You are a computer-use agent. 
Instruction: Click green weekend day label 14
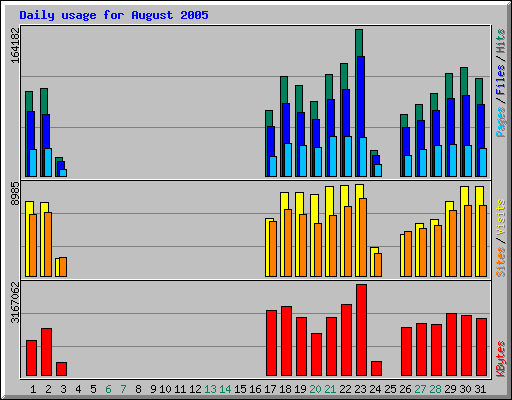[225, 389]
